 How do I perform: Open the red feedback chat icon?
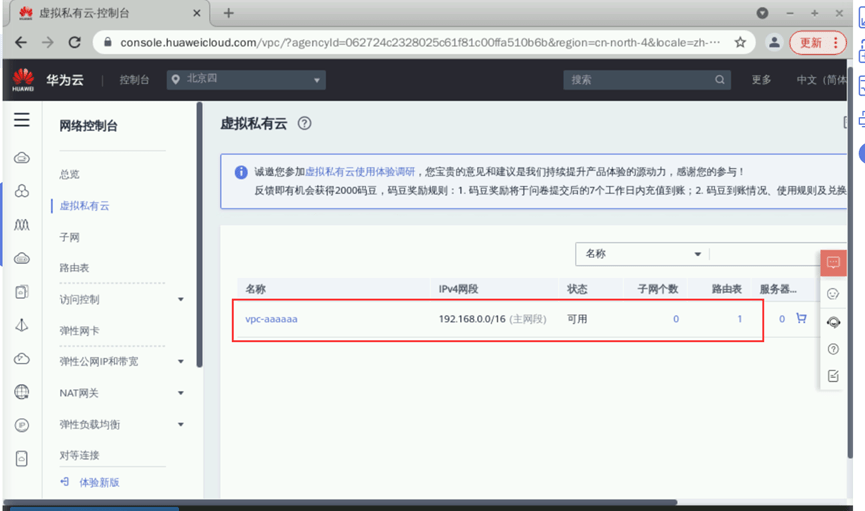tap(833, 262)
